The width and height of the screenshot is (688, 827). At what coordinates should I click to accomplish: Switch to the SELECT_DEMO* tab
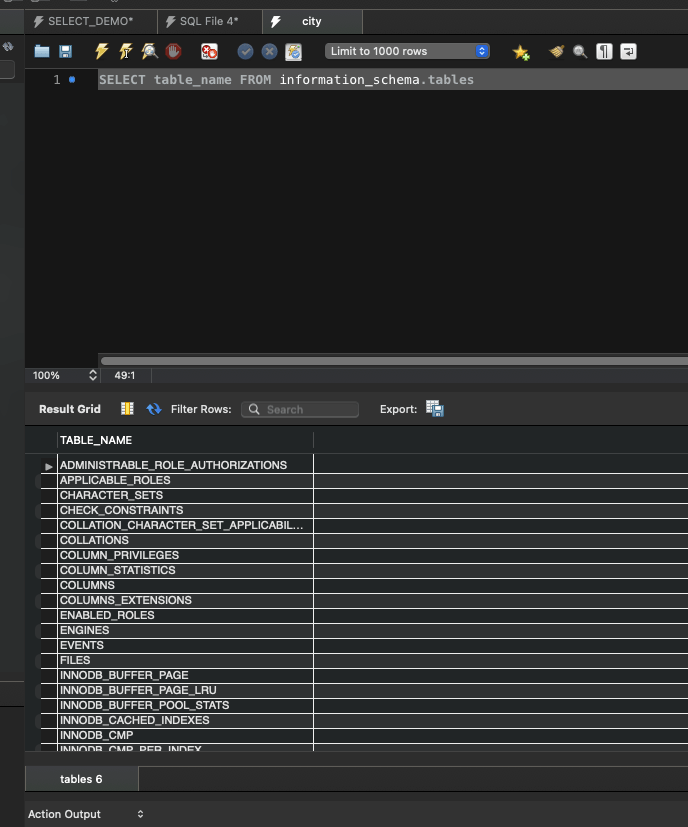tap(90, 21)
